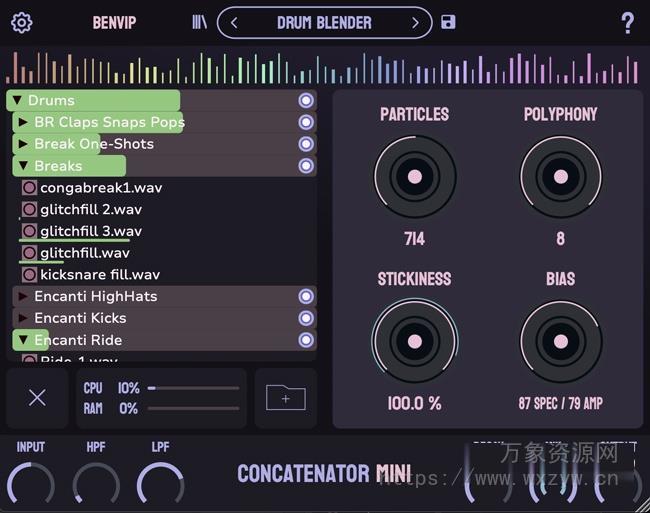Expand Break One-Shots folder triangle
The width and height of the screenshot is (650, 513).
[x=23, y=144]
